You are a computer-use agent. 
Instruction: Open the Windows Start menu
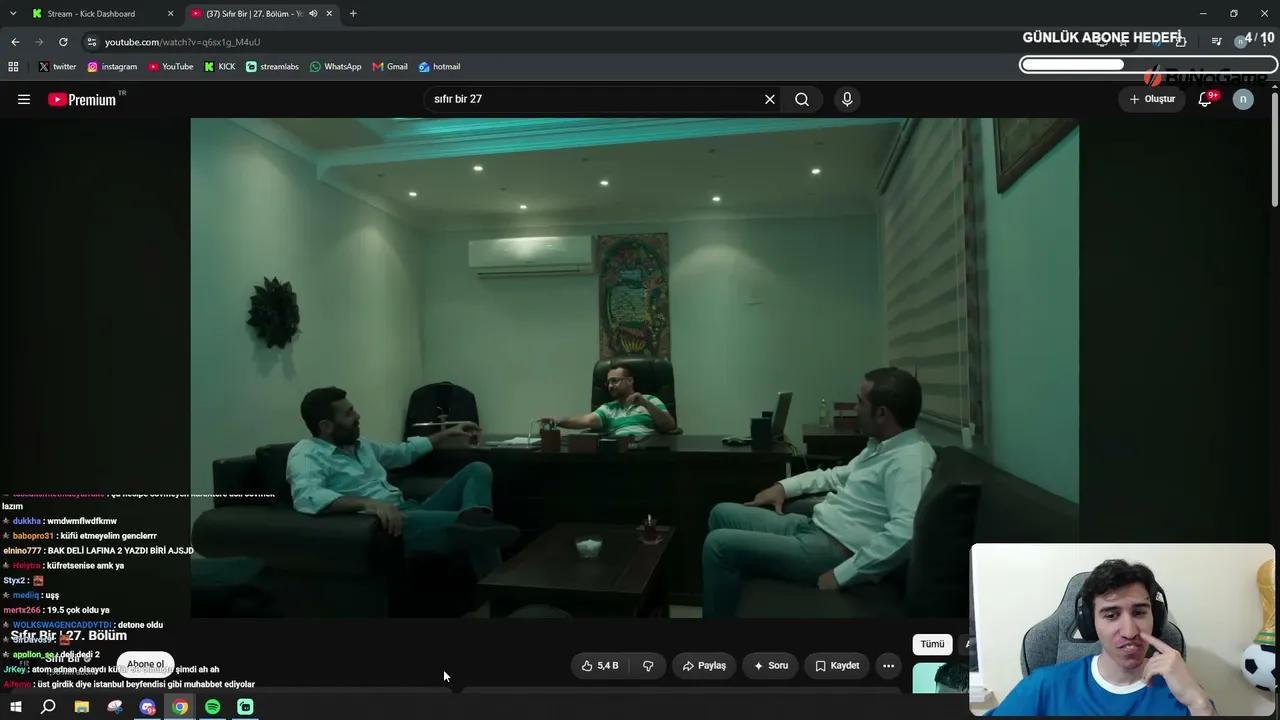tap(15, 707)
